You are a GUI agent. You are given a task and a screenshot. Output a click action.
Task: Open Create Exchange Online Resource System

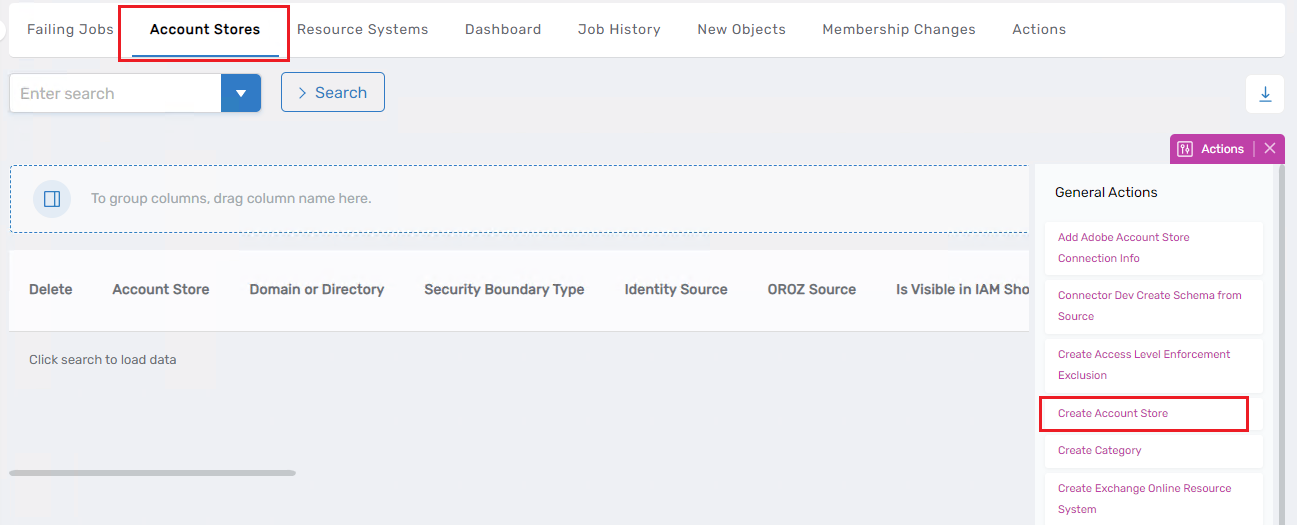(x=1154, y=499)
